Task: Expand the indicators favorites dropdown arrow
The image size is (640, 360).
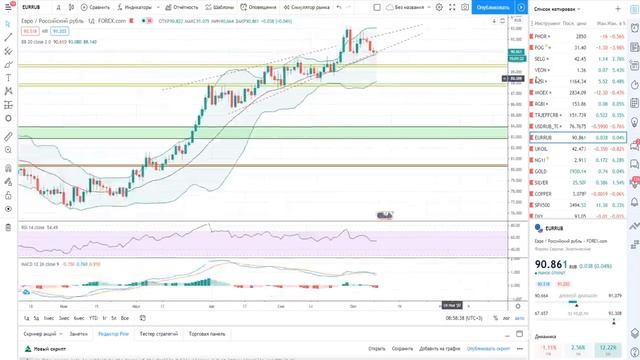Action: 158,7
